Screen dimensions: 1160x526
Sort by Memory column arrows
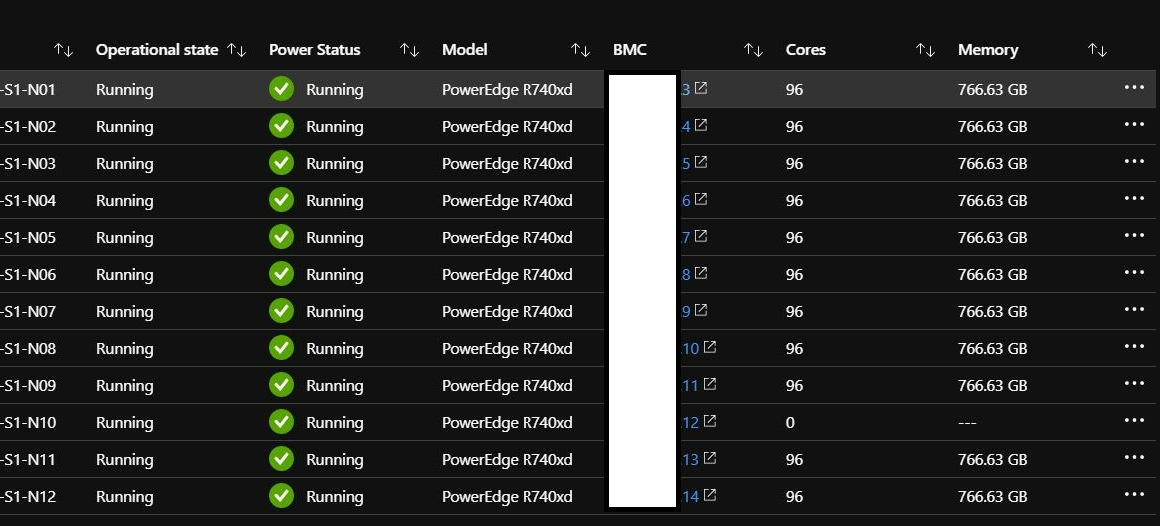tap(1097, 50)
